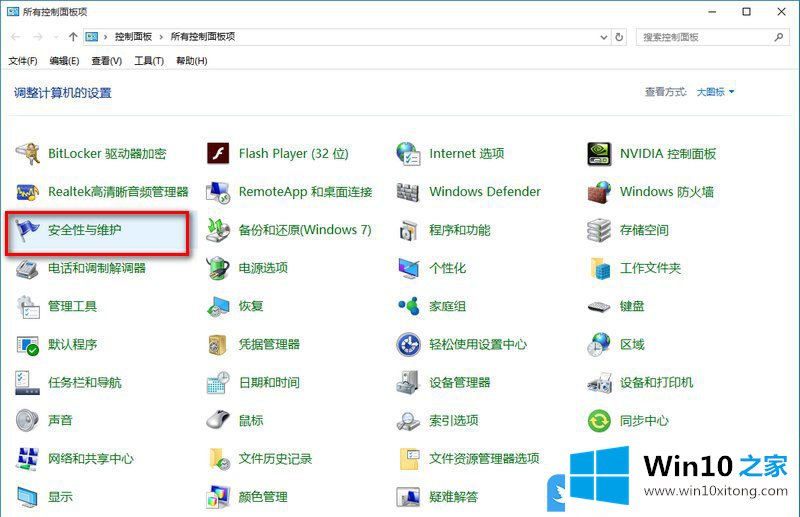
Task: Open the 颜色管理 icon
Action: click(218, 497)
